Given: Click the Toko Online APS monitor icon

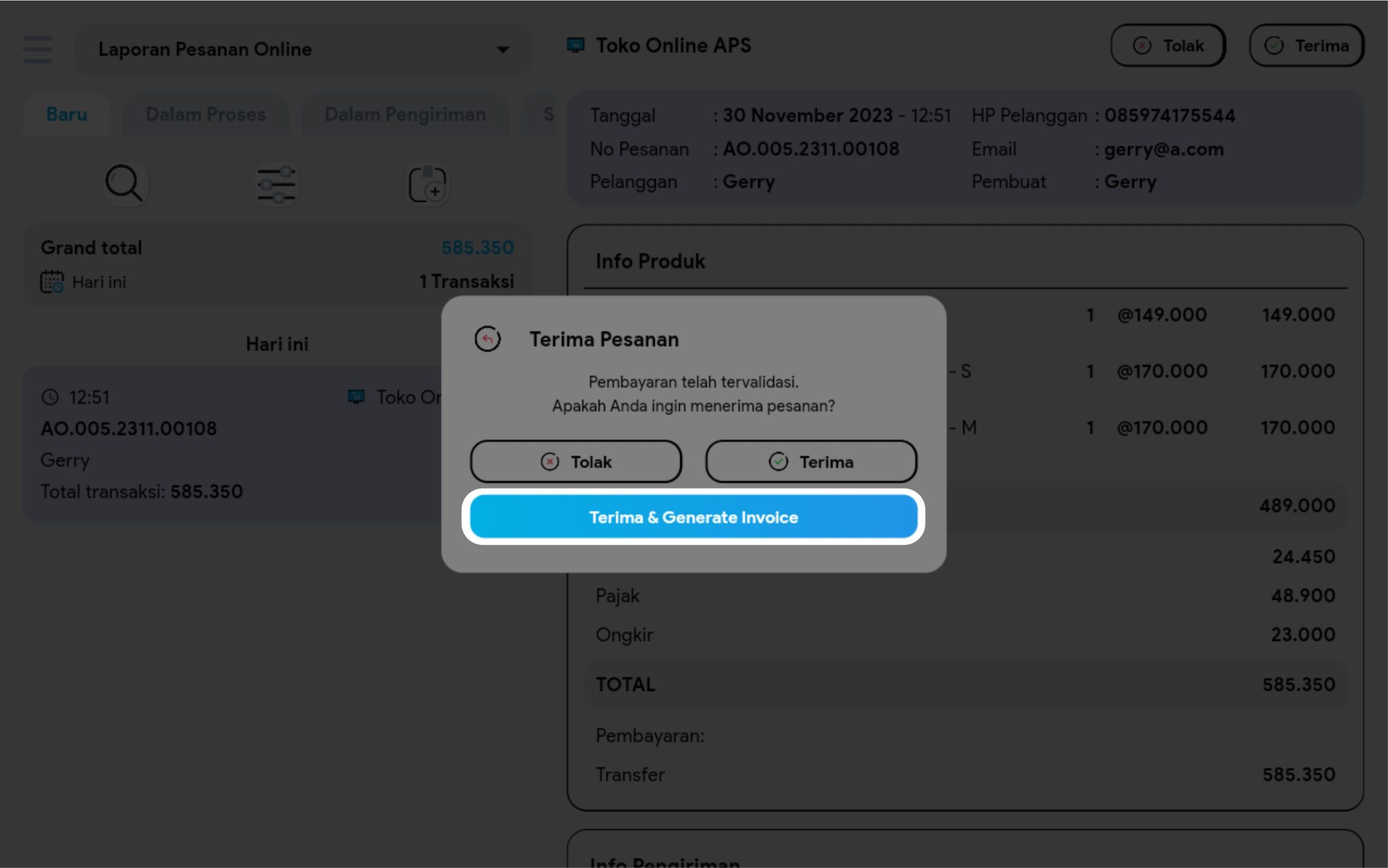Looking at the screenshot, I should 575,45.
